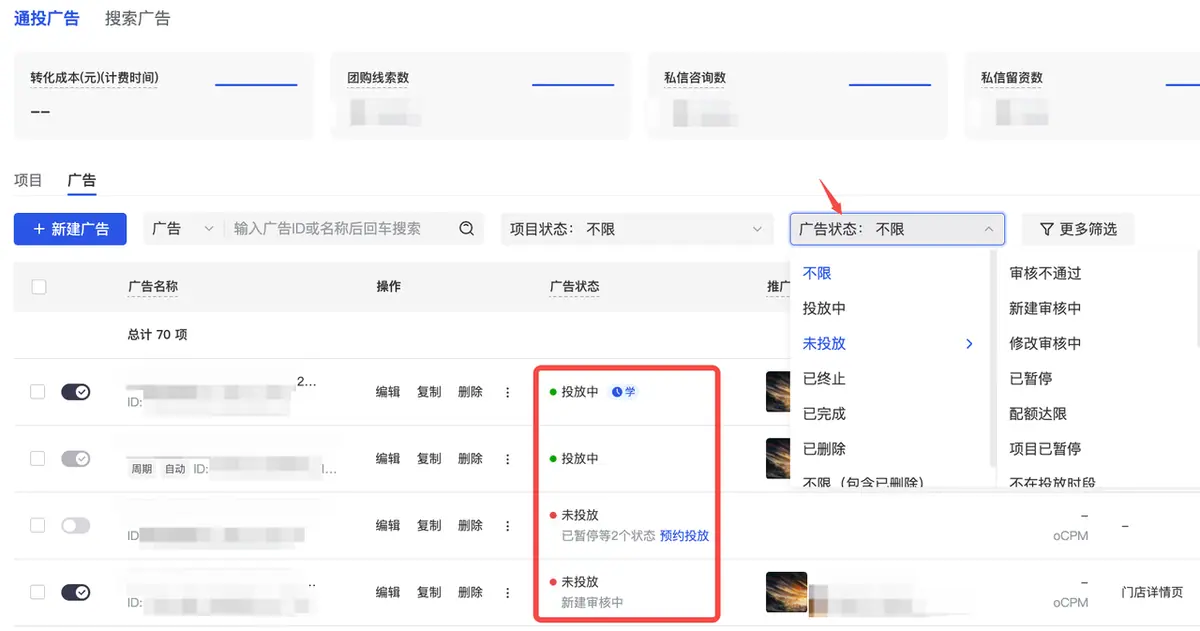Click 复制 in the 预约投放 row
Screen dimensions: 1200x631
[x=429, y=526]
